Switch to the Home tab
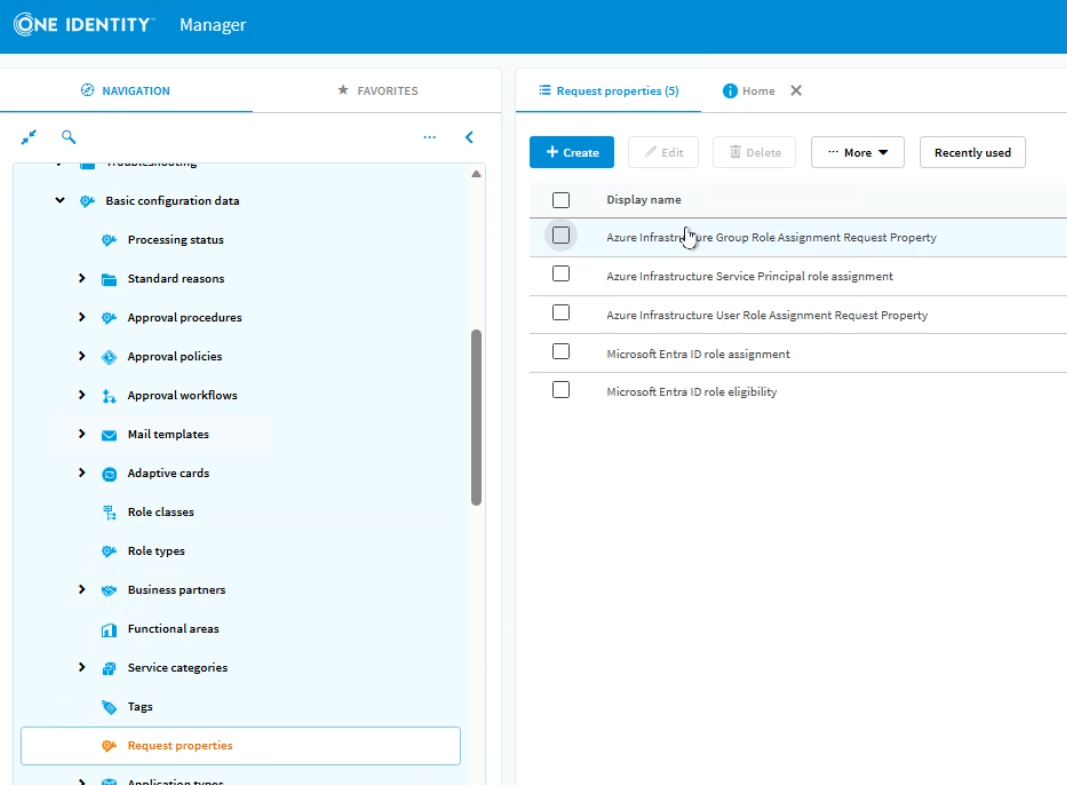This screenshot has width=1067, height=785. [749, 90]
